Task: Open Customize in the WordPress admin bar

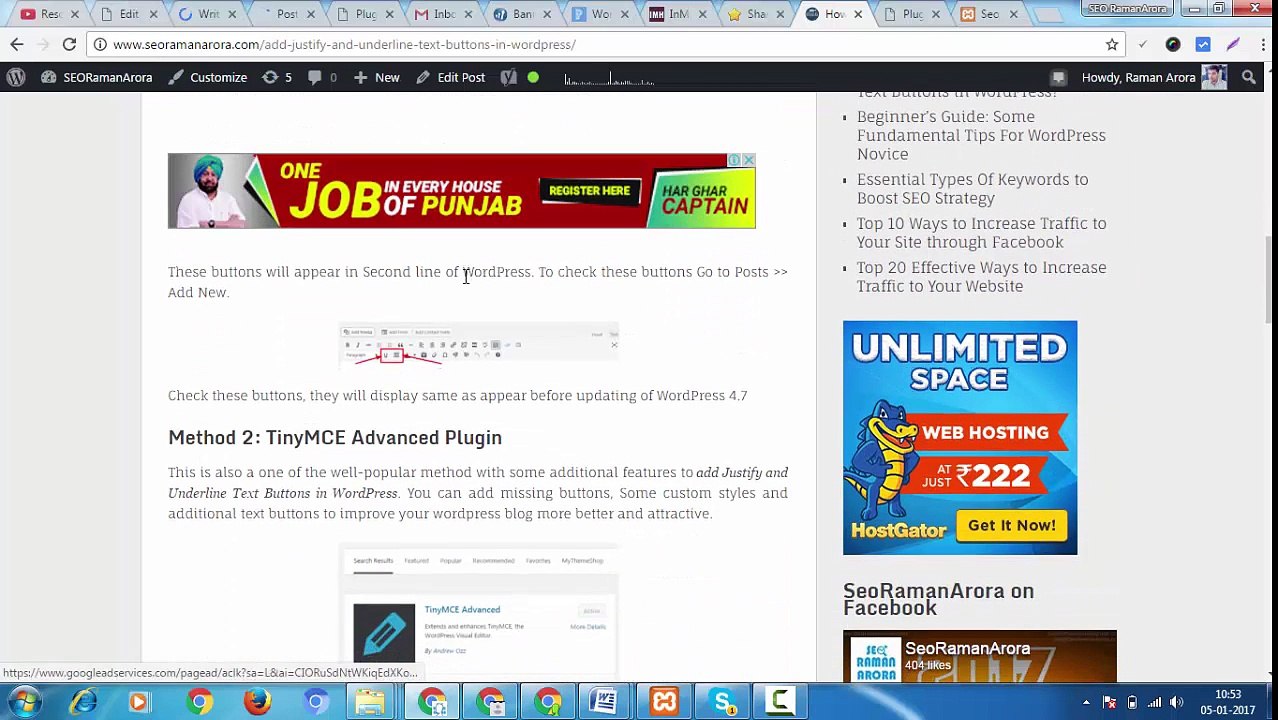Action: click(208, 77)
